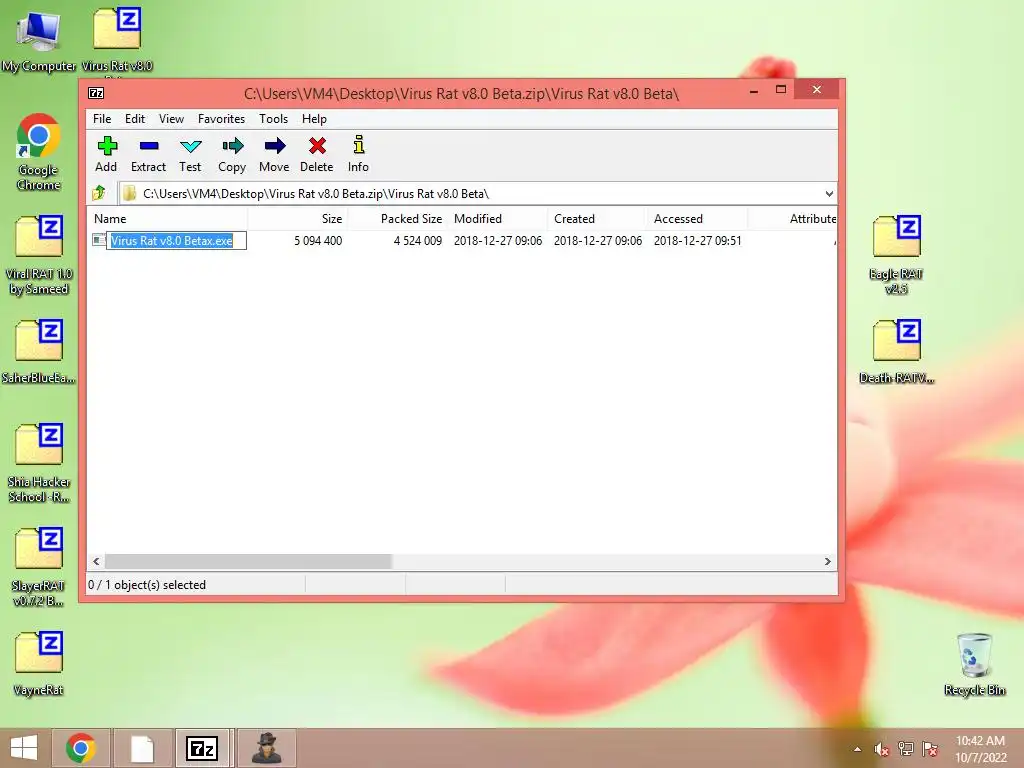Open the Recycle Bin

click(974, 664)
